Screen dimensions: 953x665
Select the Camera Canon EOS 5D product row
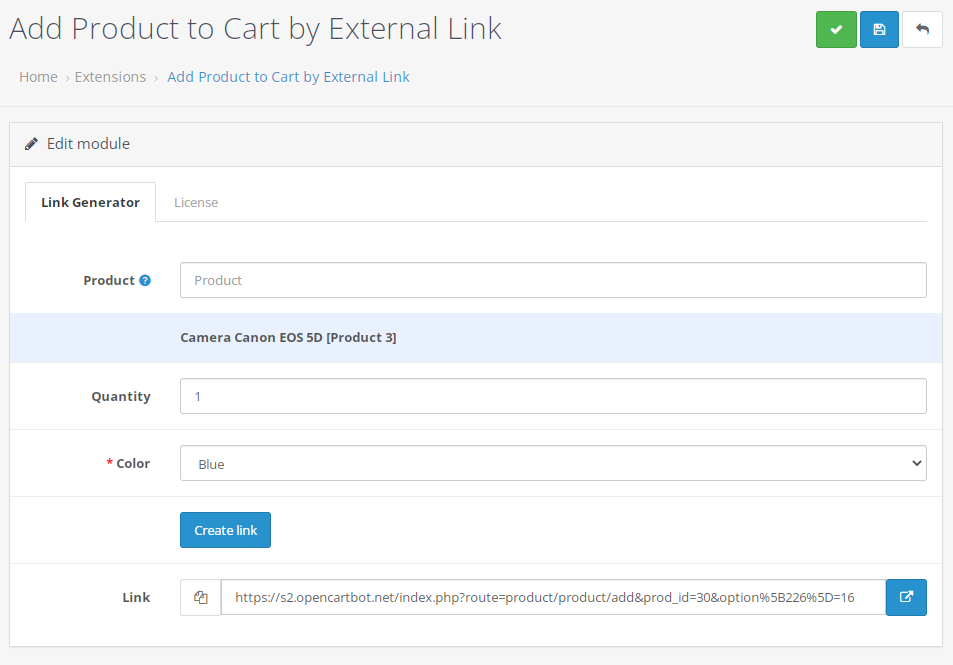[x=288, y=338]
